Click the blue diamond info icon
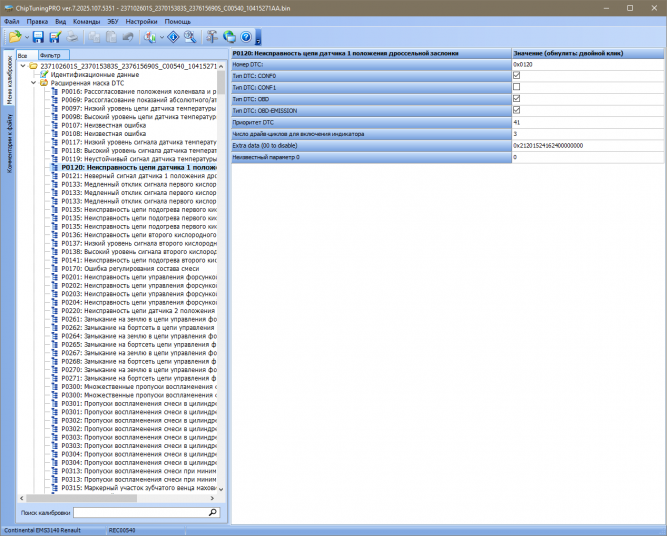667x536 pixels. pyautogui.click(x=173, y=37)
